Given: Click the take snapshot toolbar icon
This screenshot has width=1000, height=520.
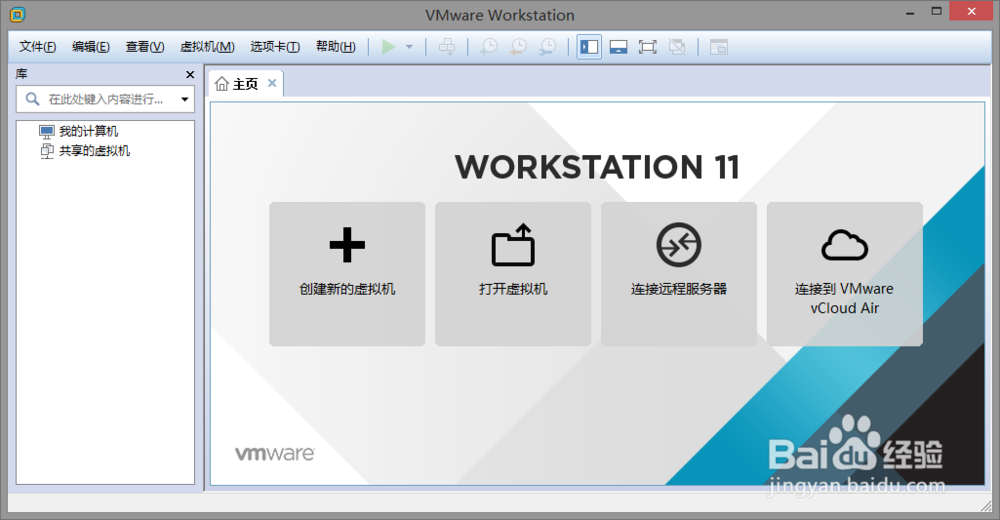Looking at the screenshot, I should coord(489,47).
